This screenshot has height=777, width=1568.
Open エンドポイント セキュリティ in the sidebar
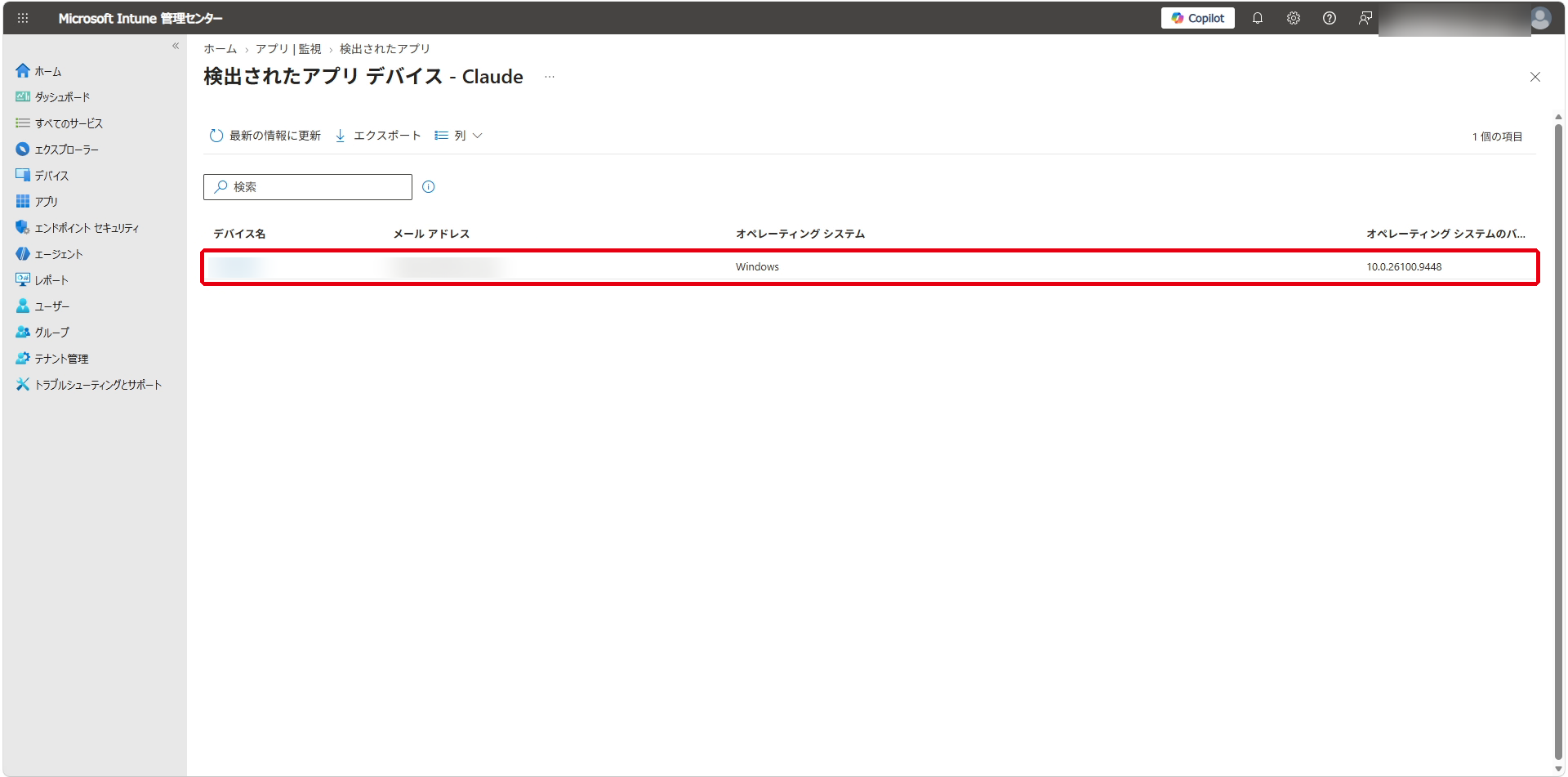point(78,228)
